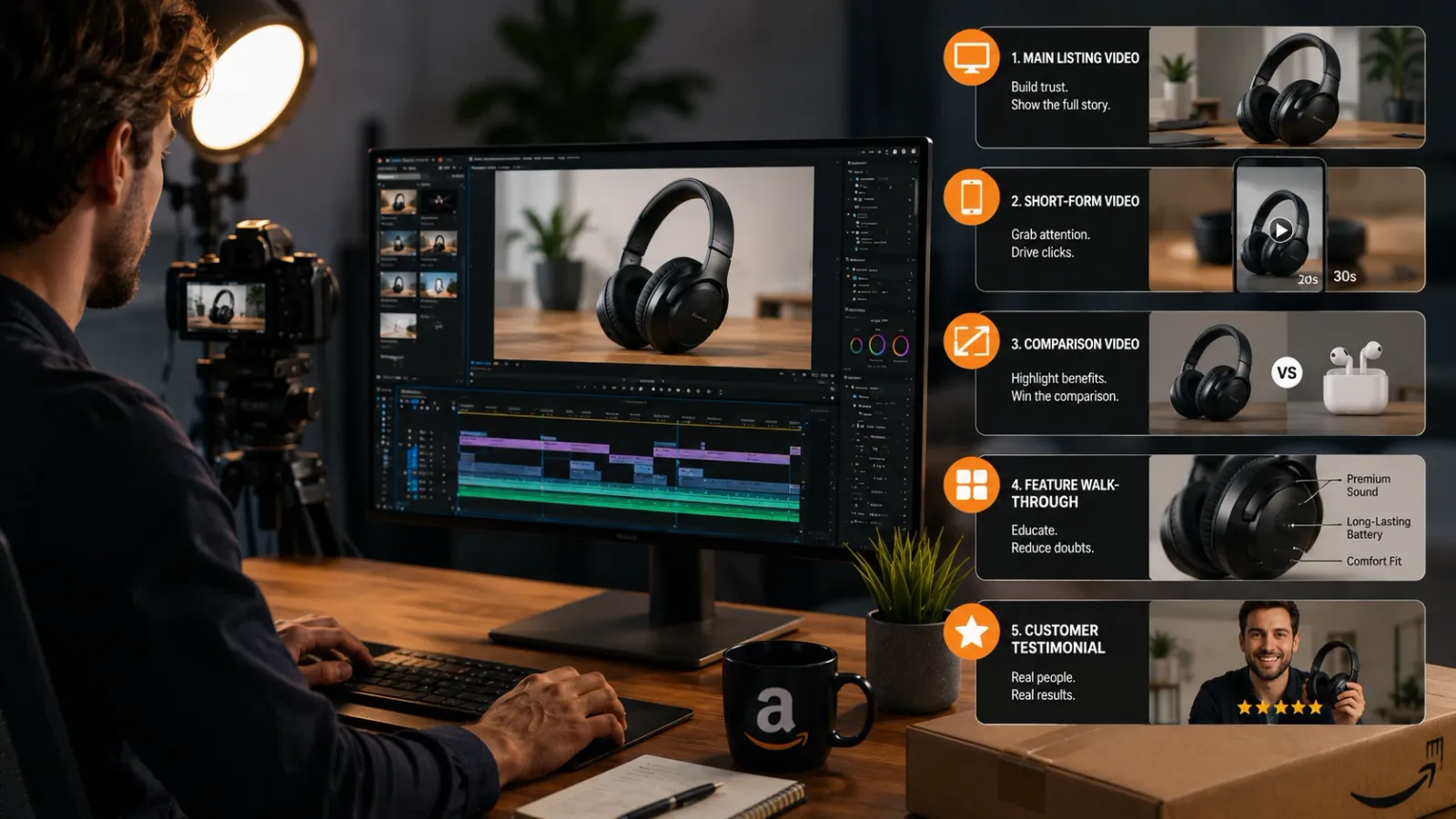The width and height of the screenshot is (1456, 819).
Task: Click the "Long-Lasting Battery" callout label
Action: [1378, 528]
